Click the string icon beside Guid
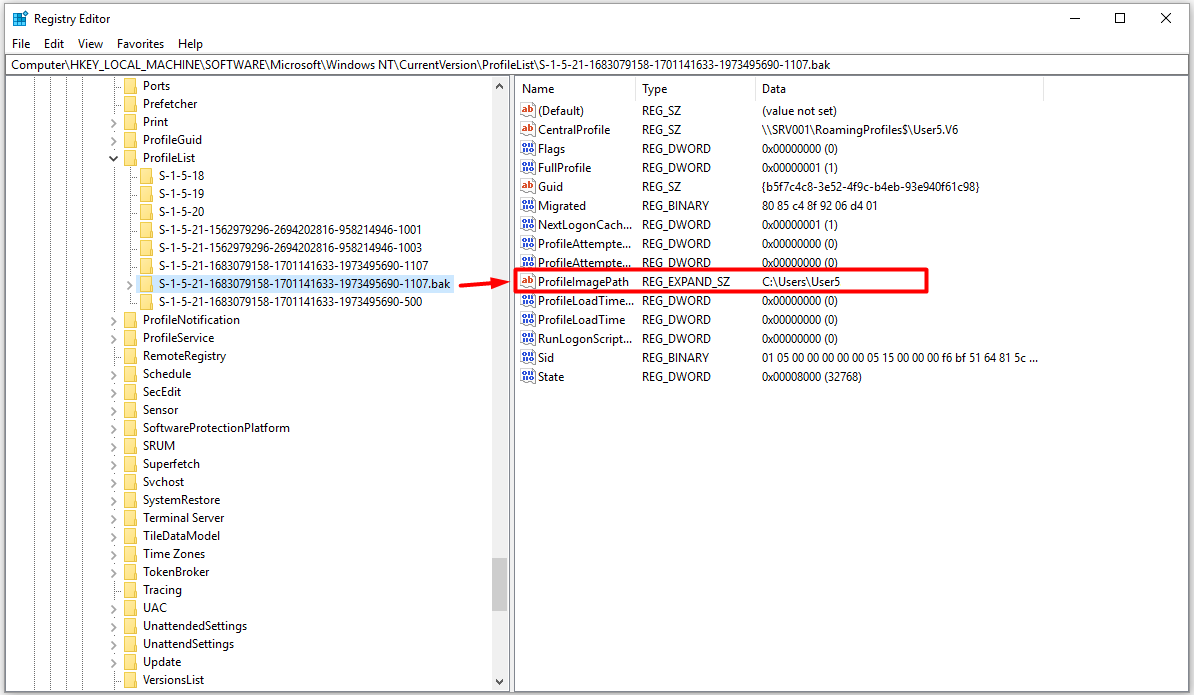1194x695 pixels. 527,187
